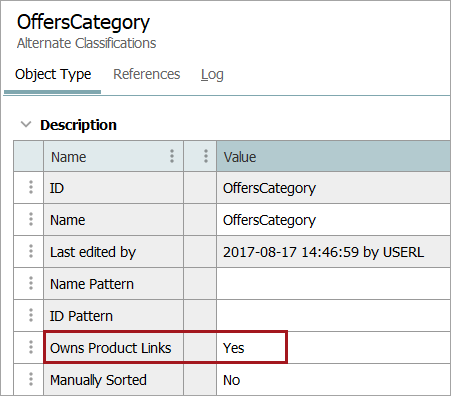
Task: Select the Name value OffersCategory cell
Action: (333, 220)
